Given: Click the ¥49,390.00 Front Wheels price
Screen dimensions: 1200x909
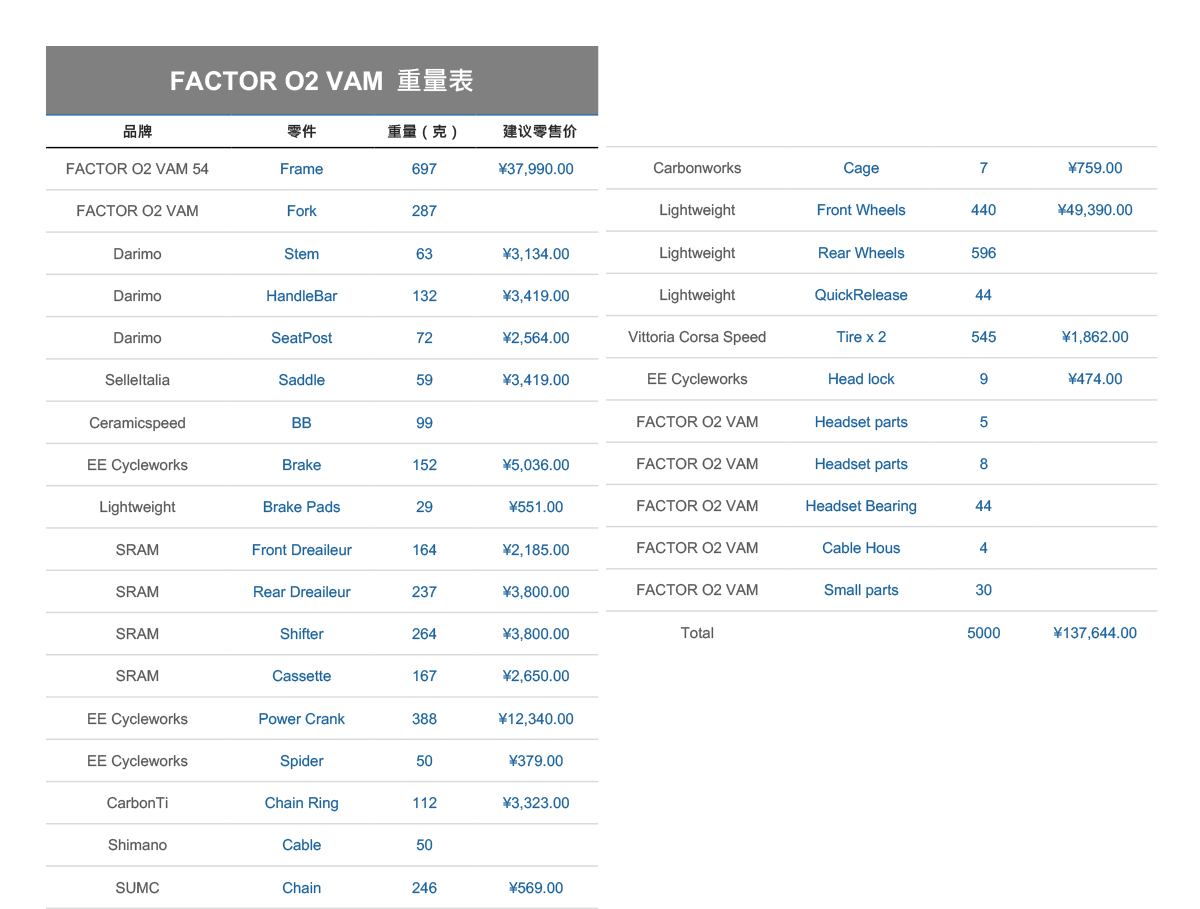Looking at the screenshot, I should point(1095,210).
